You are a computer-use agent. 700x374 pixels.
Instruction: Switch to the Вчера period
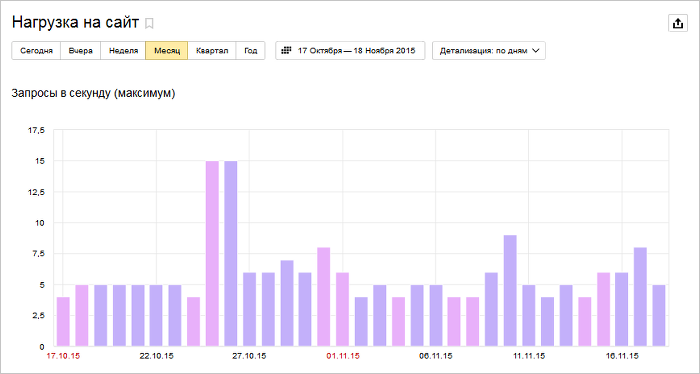(x=81, y=50)
